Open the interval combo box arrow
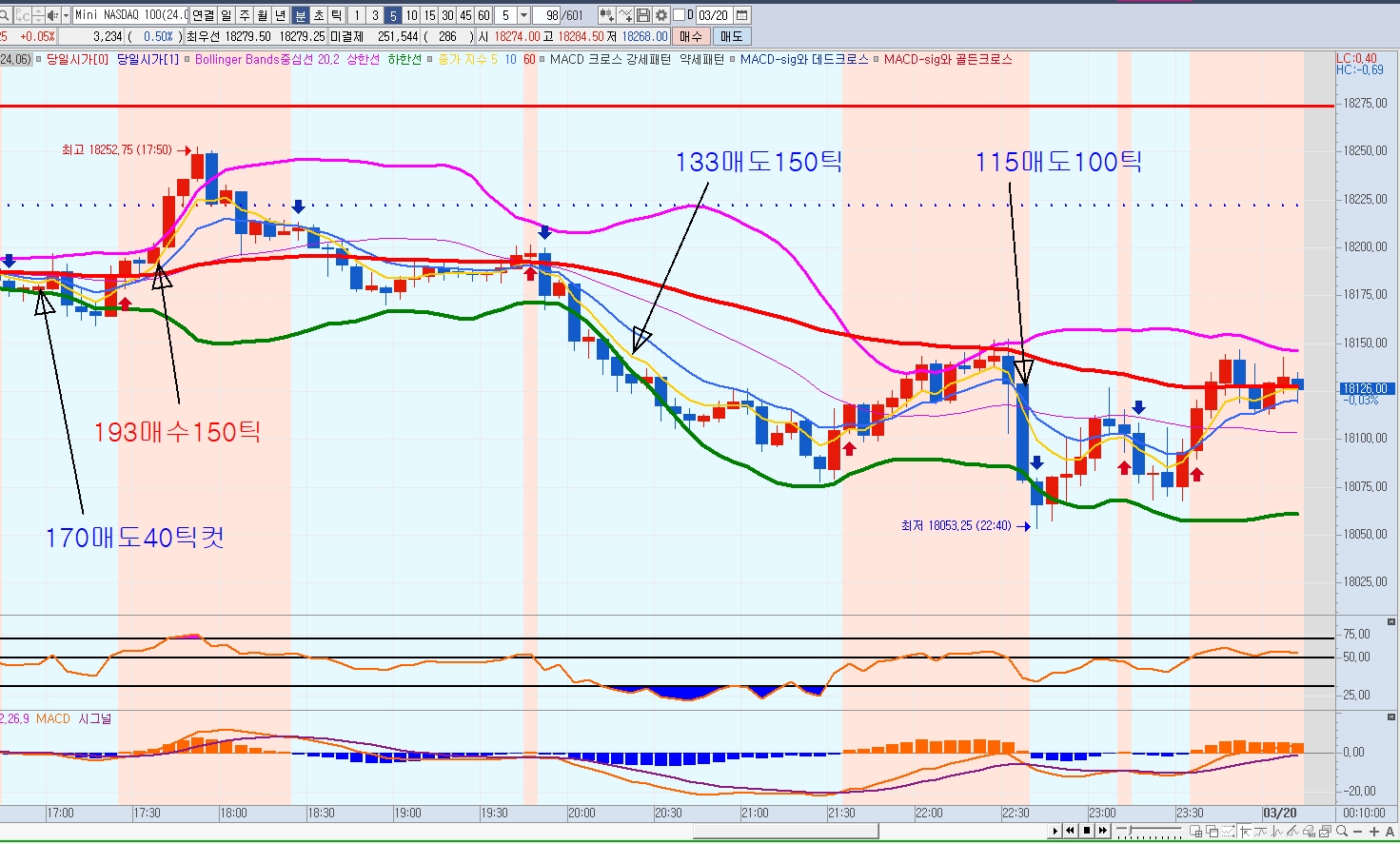The height and width of the screenshot is (844, 1400). pos(523,15)
